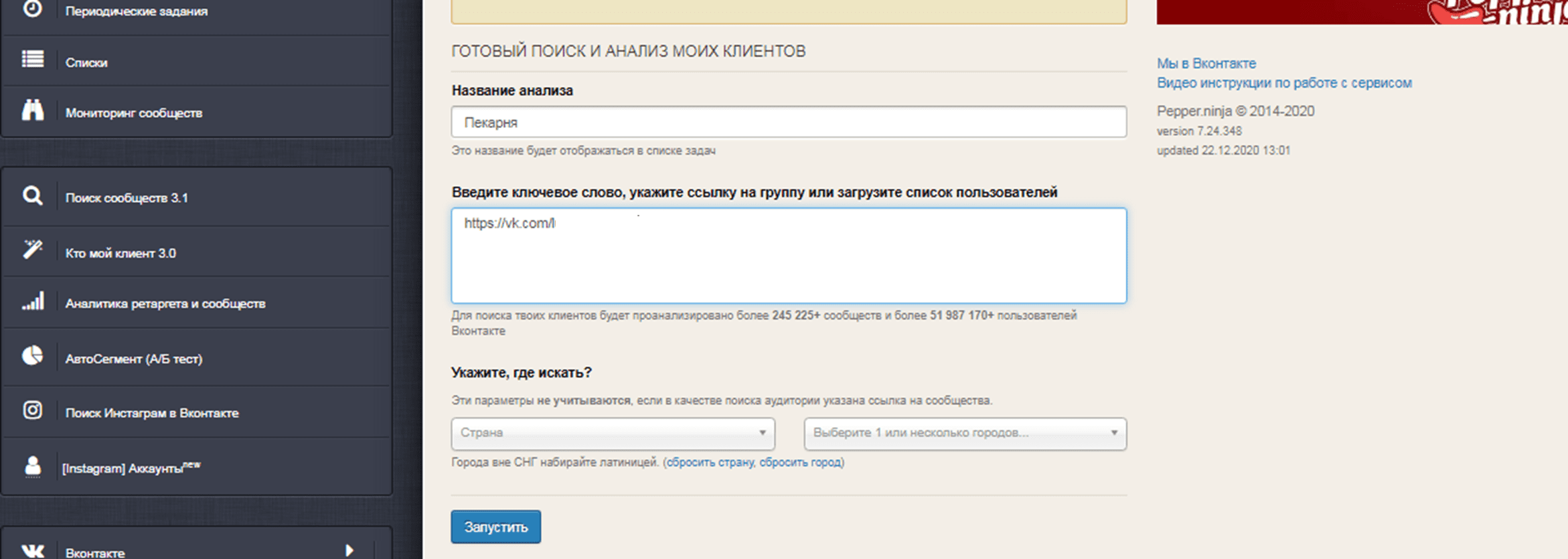The width and height of the screenshot is (1568, 559).
Task: Click the сбросить страну link
Action: (710, 462)
